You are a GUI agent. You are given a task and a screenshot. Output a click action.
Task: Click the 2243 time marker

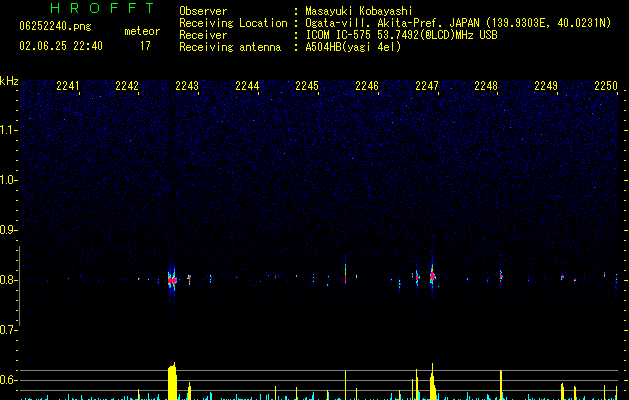187,86
